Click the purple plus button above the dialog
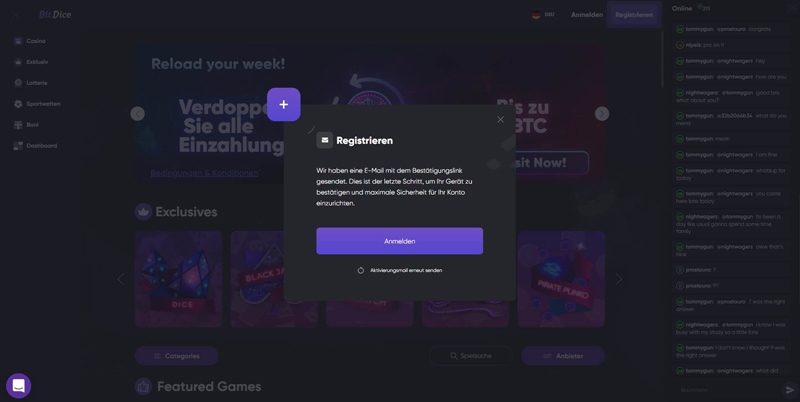The width and height of the screenshot is (800, 402). click(x=284, y=105)
